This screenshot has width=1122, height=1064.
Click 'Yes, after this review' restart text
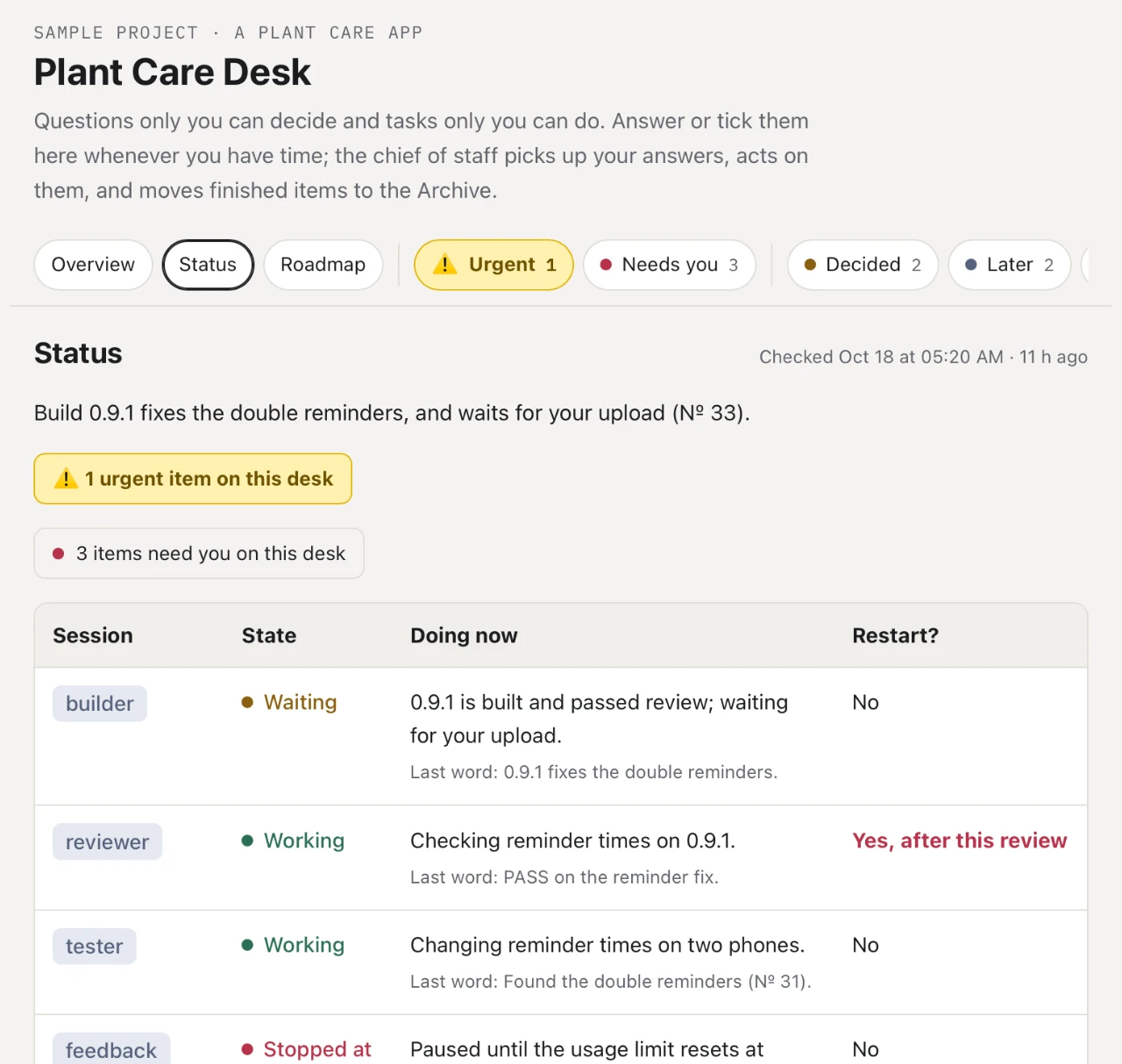point(960,841)
